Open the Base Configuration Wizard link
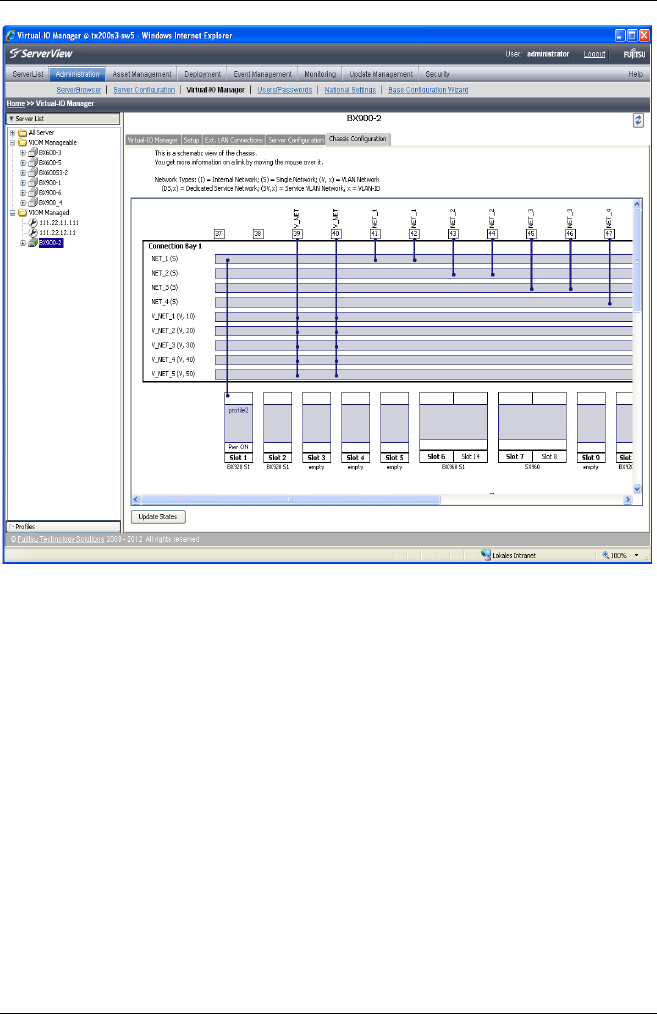 (428, 90)
